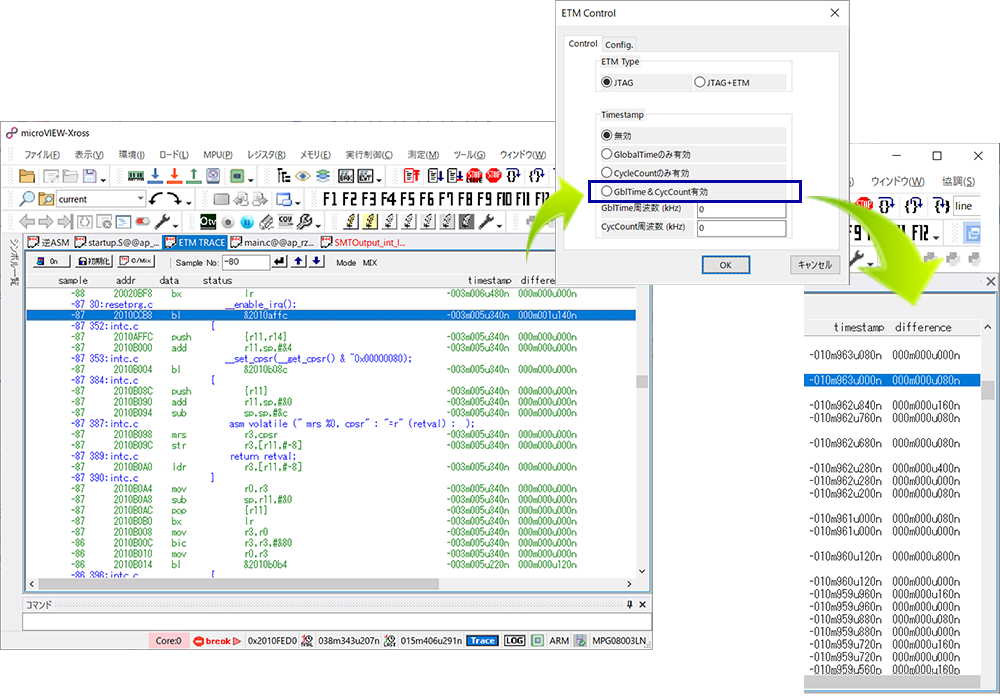Select the 無効 timestamp radio button

pyautogui.click(x=607, y=135)
